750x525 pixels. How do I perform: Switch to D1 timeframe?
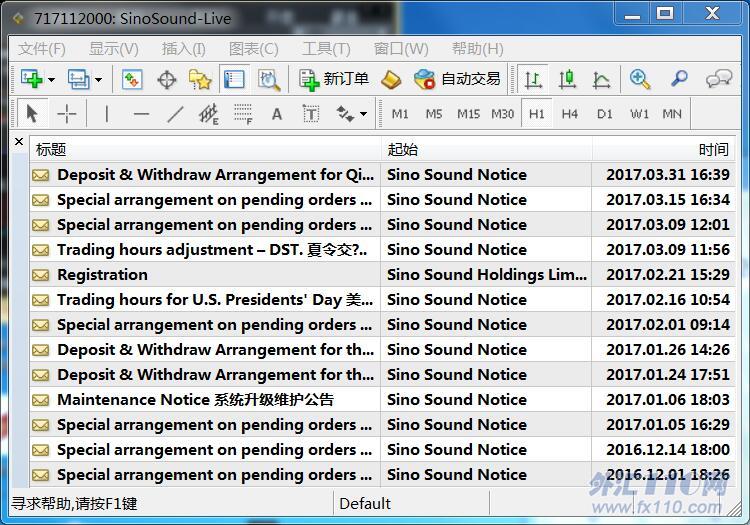tap(605, 114)
